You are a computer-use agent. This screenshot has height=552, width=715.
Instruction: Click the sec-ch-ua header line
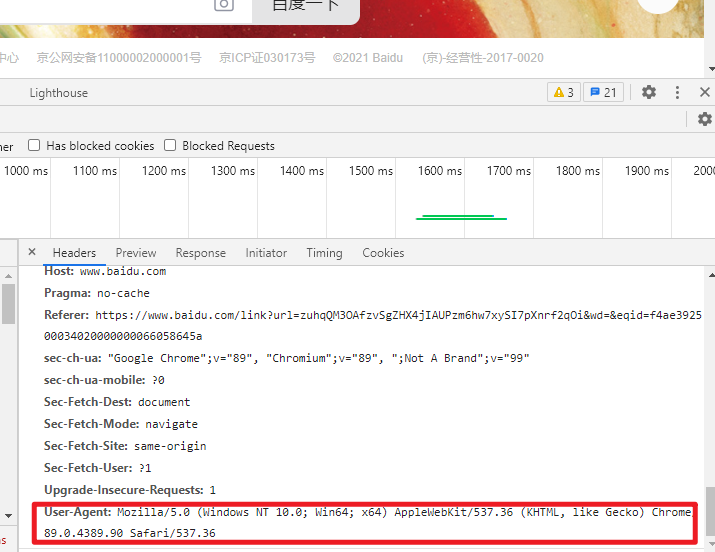286,358
